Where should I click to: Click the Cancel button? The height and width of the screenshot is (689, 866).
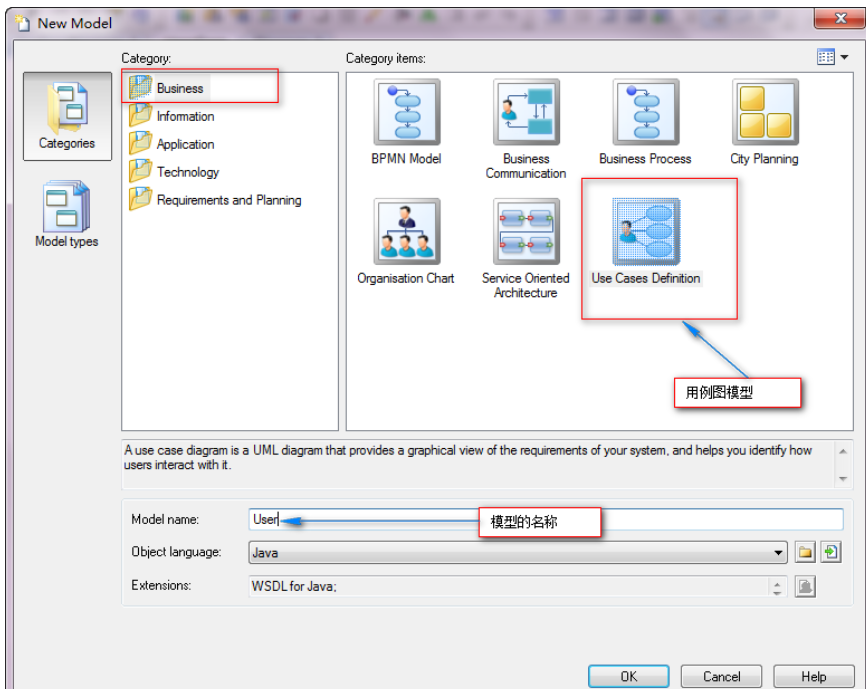pos(721,676)
